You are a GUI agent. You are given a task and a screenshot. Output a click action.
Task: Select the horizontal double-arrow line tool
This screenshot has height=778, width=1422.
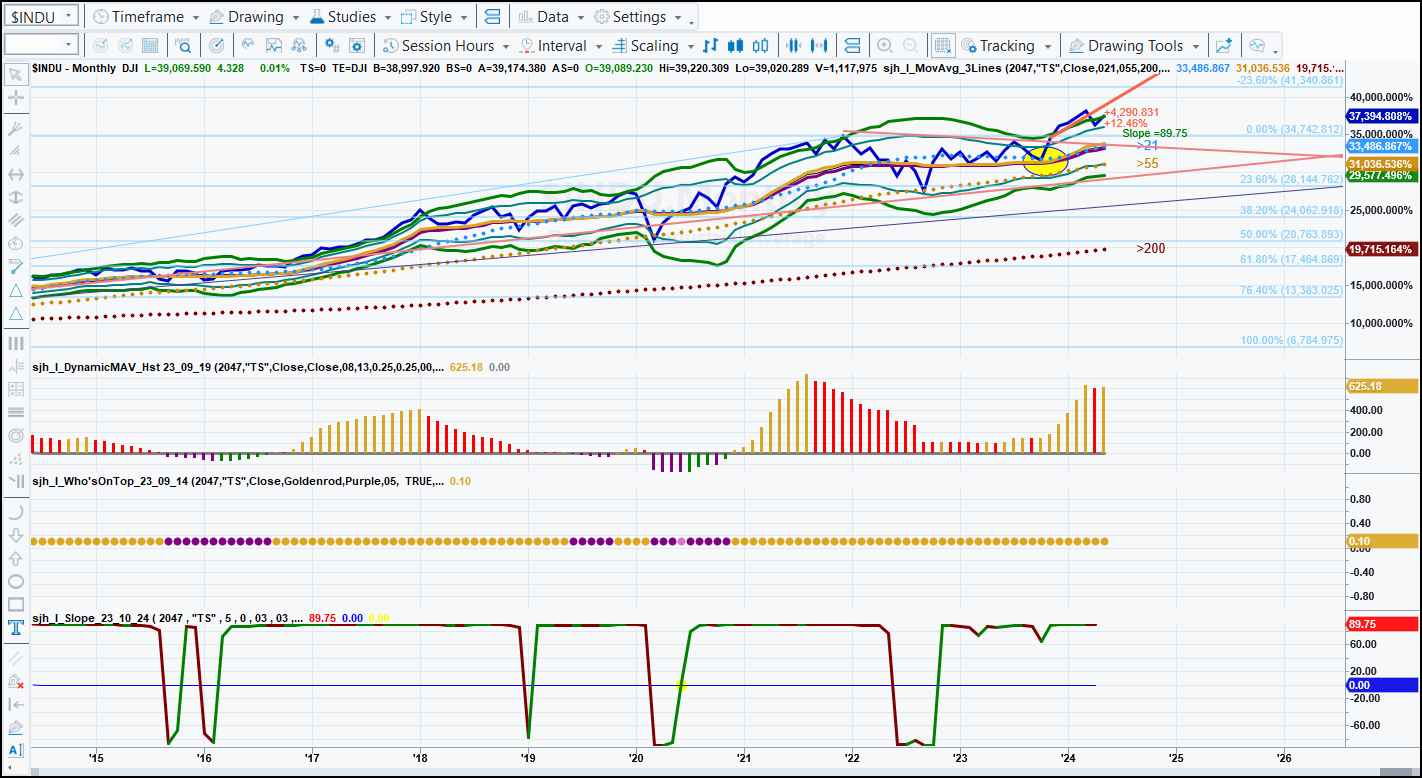point(15,174)
